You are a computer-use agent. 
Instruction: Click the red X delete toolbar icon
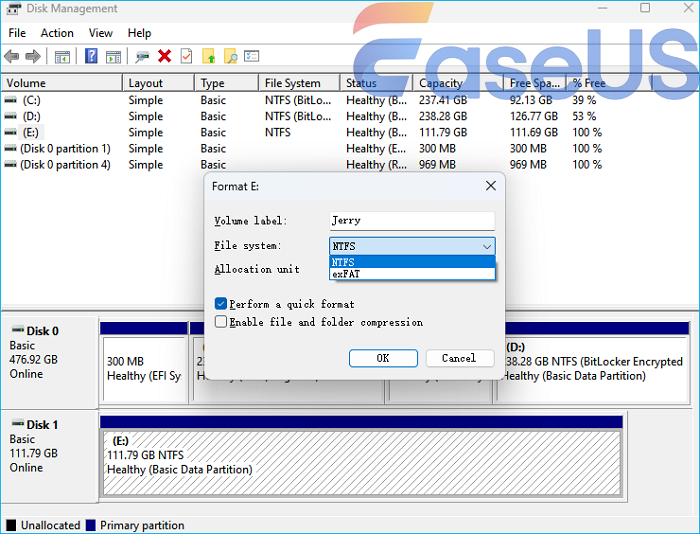(x=164, y=57)
